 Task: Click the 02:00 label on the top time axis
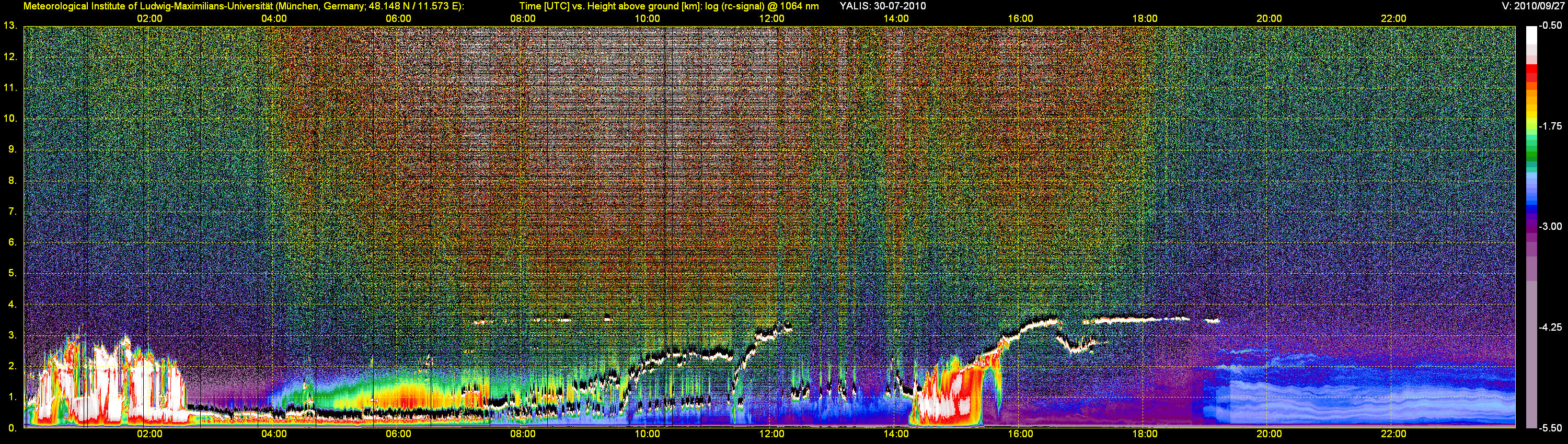(149, 18)
